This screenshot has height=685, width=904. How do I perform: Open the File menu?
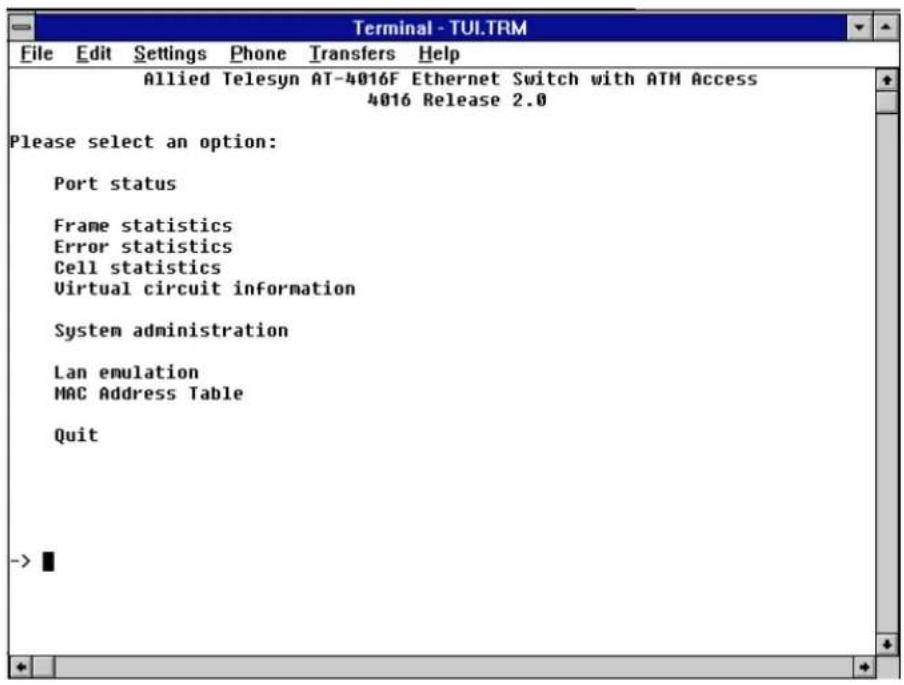click(36, 54)
